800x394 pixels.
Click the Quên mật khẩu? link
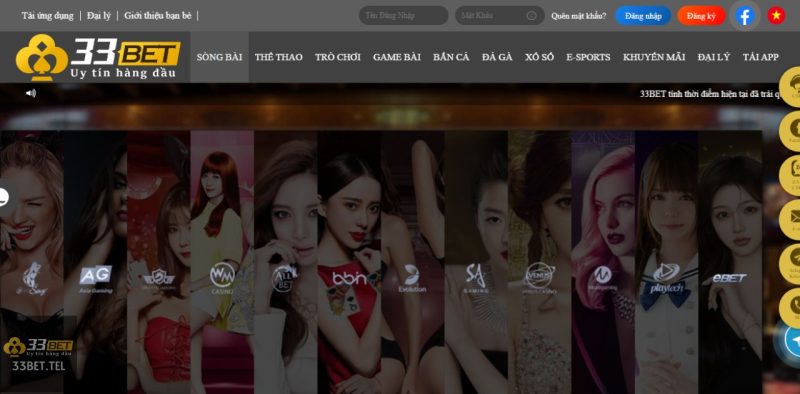pyautogui.click(x=579, y=16)
